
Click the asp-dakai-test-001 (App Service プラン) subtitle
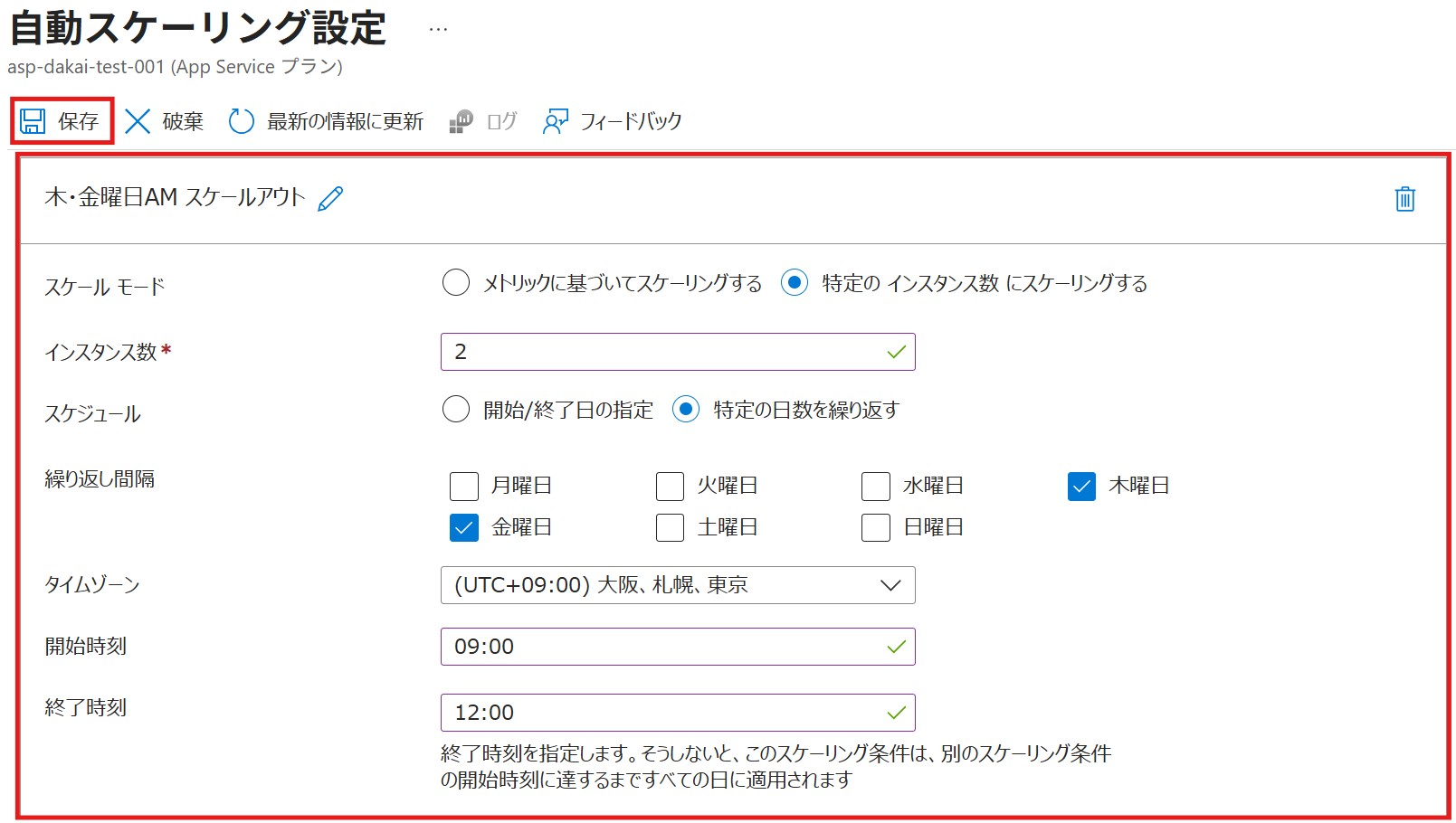coord(175,67)
